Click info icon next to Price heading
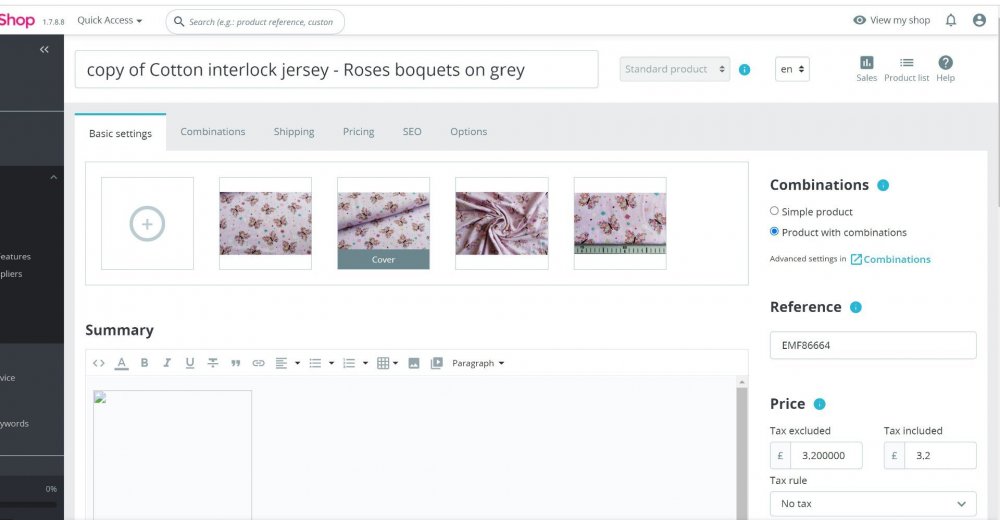The width and height of the screenshot is (1000, 520). click(820, 404)
